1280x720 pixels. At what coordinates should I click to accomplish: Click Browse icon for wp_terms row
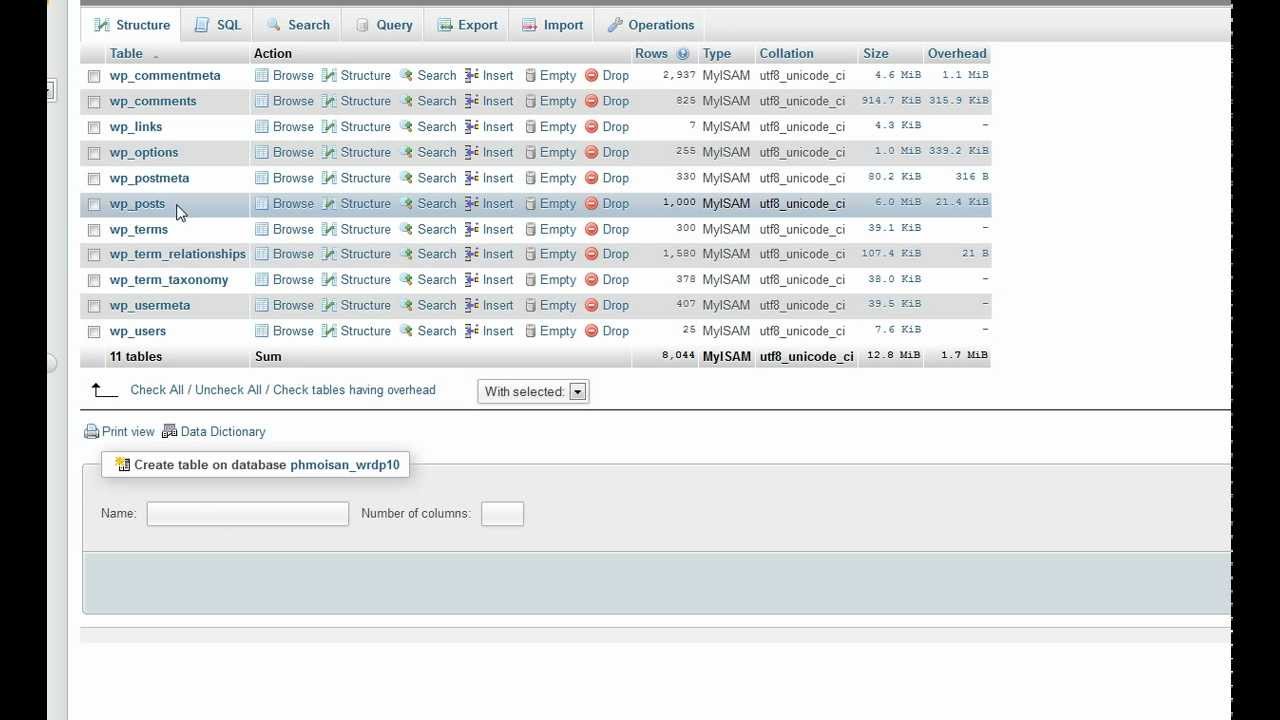click(x=262, y=229)
